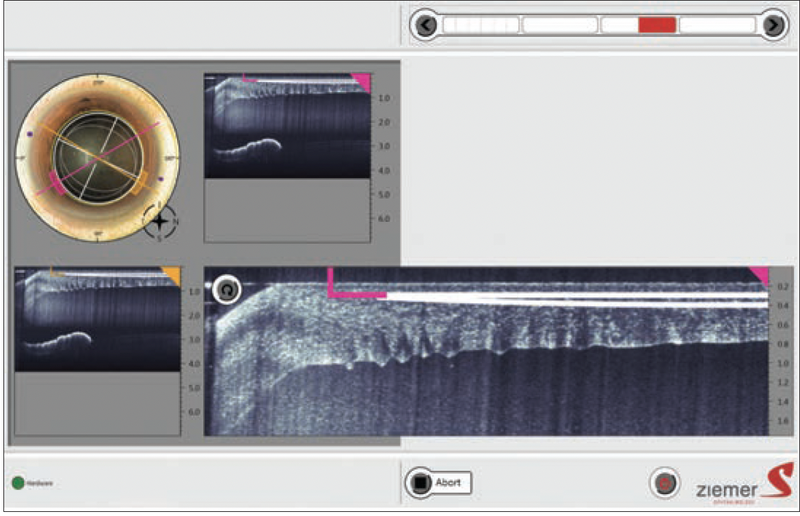This screenshot has height=516, width=800.
Task: Click the round red button beside Ziemer logo
Action: [x=664, y=482]
